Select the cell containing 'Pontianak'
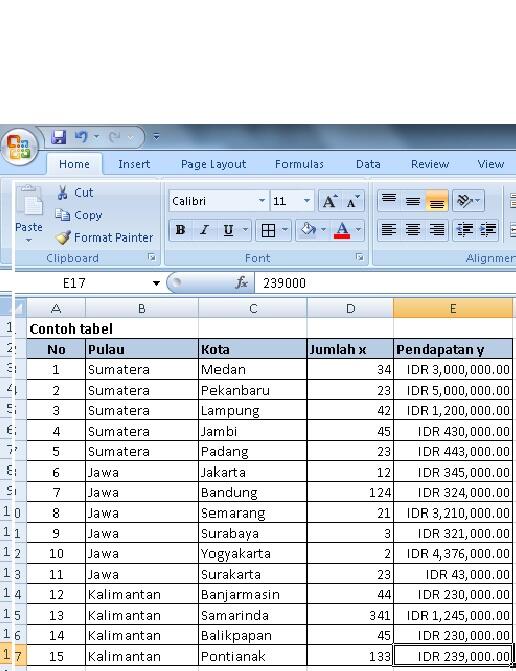Viewport: 516px width, 671px height. click(253, 656)
